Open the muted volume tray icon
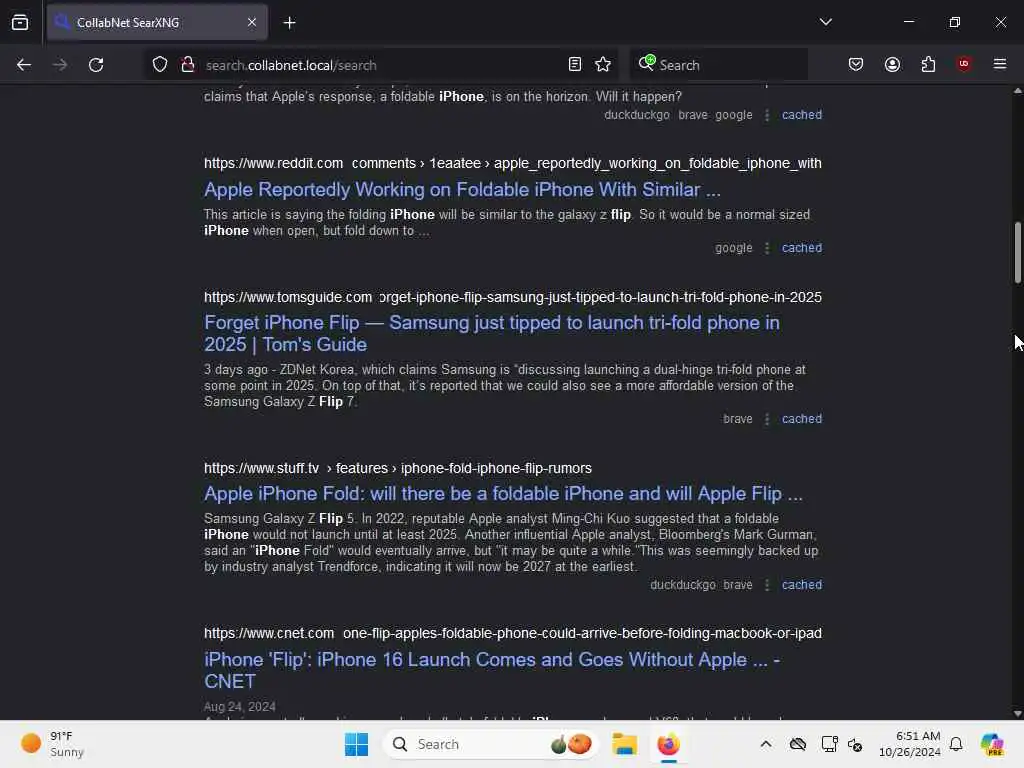 (x=856, y=744)
